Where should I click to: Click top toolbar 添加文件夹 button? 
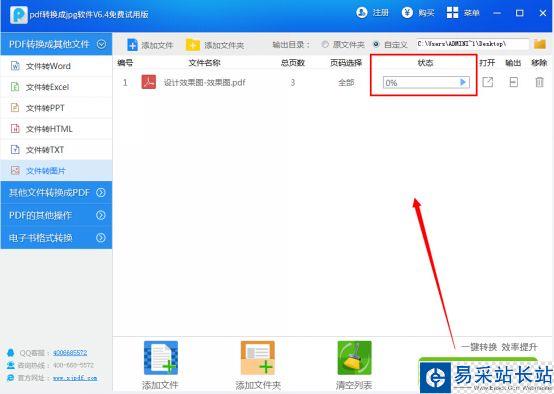coord(215,45)
